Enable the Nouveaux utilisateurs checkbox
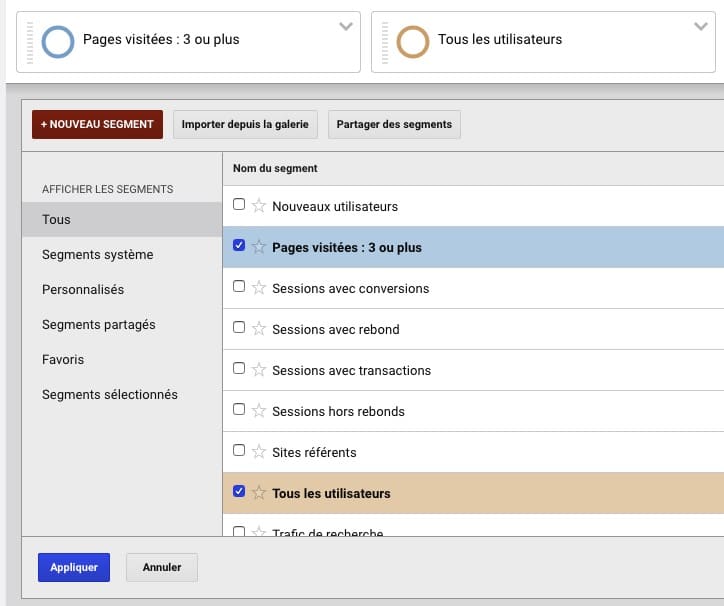Viewport: 724px width, 606px height. click(x=239, y=205)
